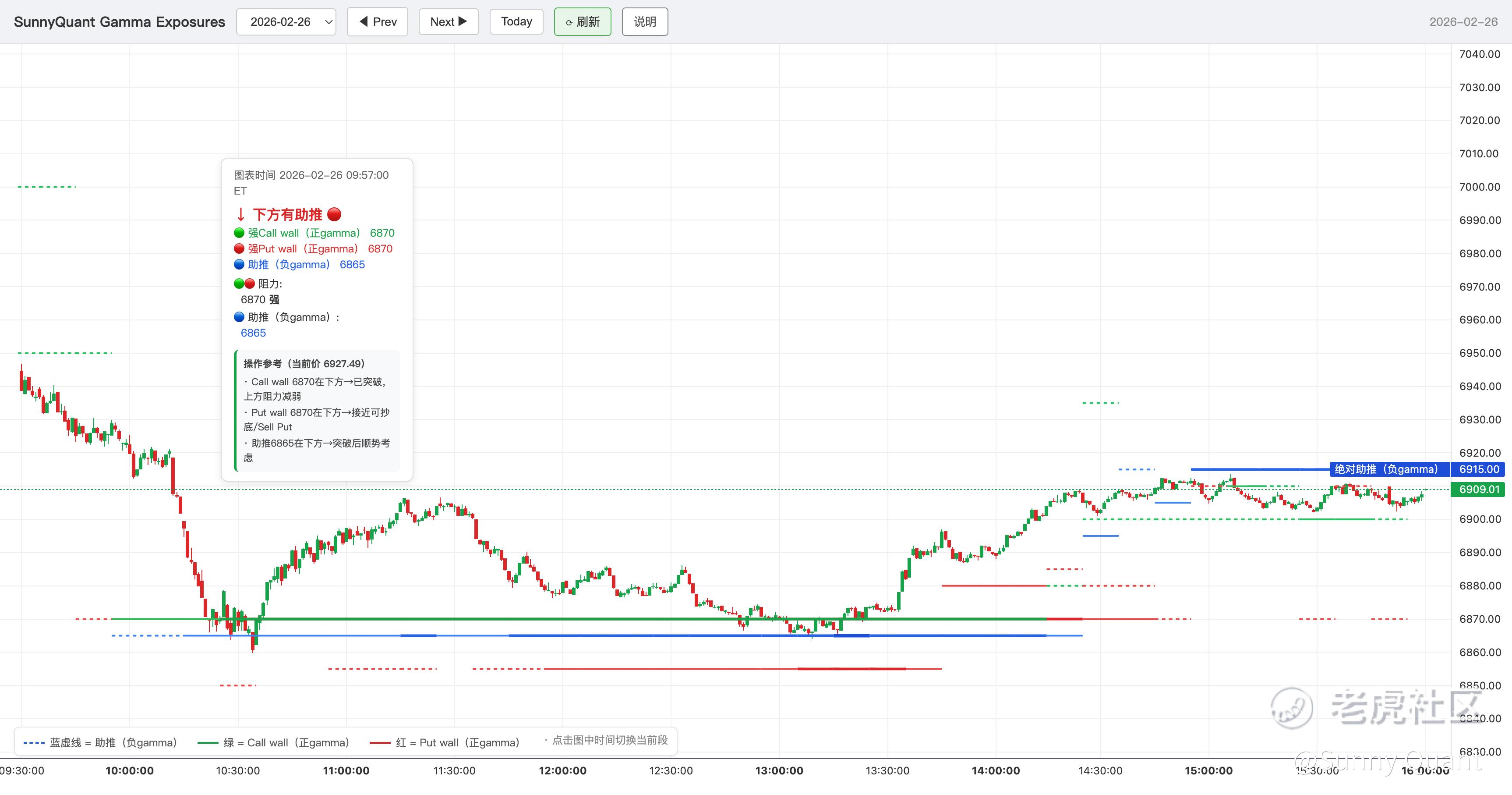The height and width of the screenshot is (795, 1512).
Task: Click the blue 6915.00 price tag
Action: coord(1479,469)
